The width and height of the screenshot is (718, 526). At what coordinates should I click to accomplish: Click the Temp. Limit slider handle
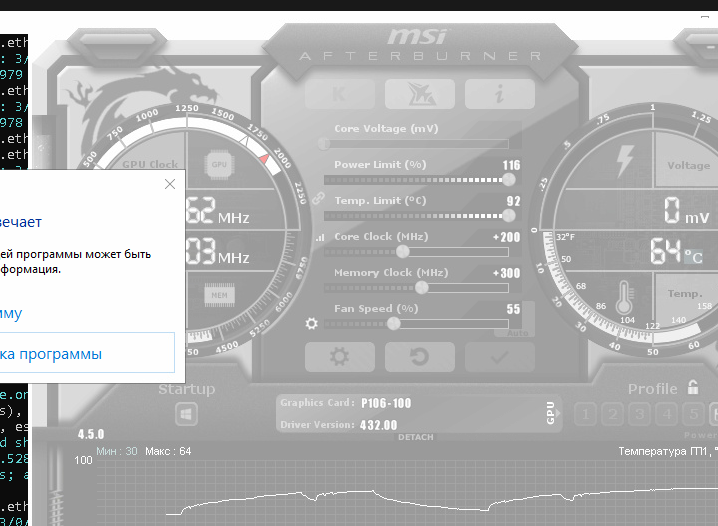(x=509, y=216)
